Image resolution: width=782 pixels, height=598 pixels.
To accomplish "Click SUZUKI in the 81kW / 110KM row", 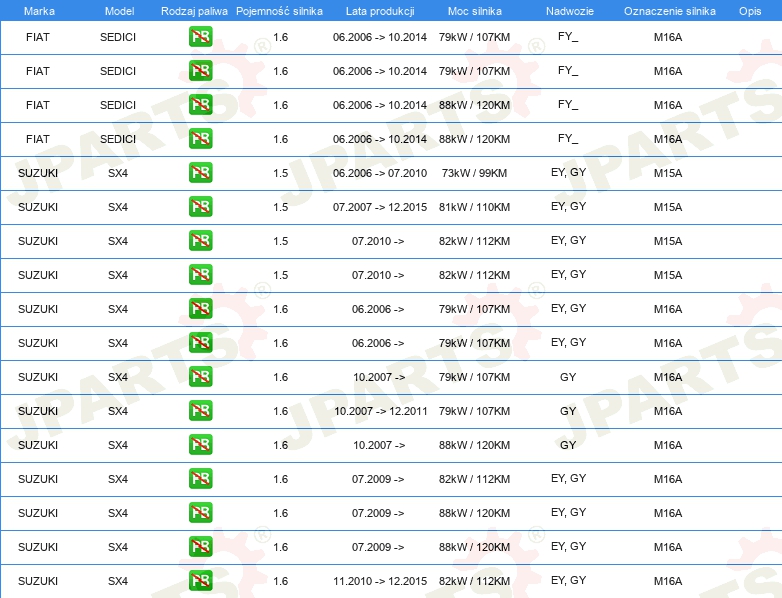I will pyautogui.click(x=38, y=207).
